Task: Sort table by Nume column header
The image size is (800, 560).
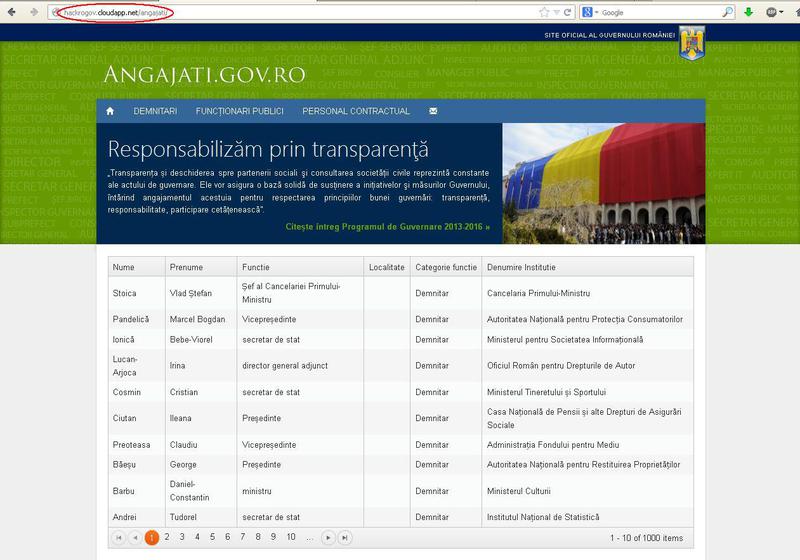Action: point(136,267)
